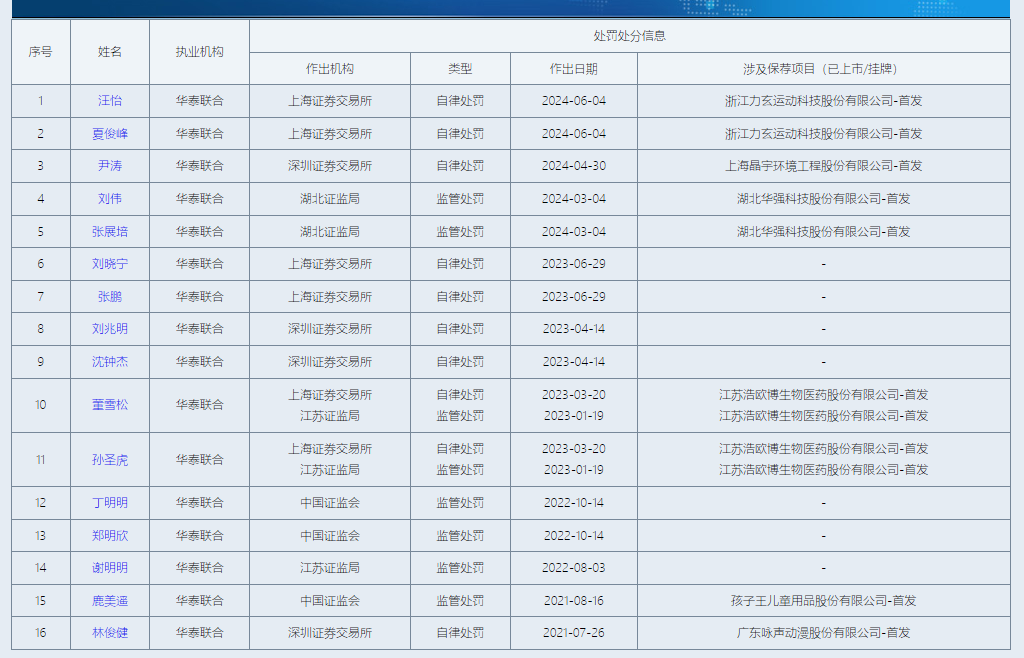The height and width of the screenshot is (658, 1024).
Task: Select date 2024-04-30 in row 3
Action: coord(573,166)
